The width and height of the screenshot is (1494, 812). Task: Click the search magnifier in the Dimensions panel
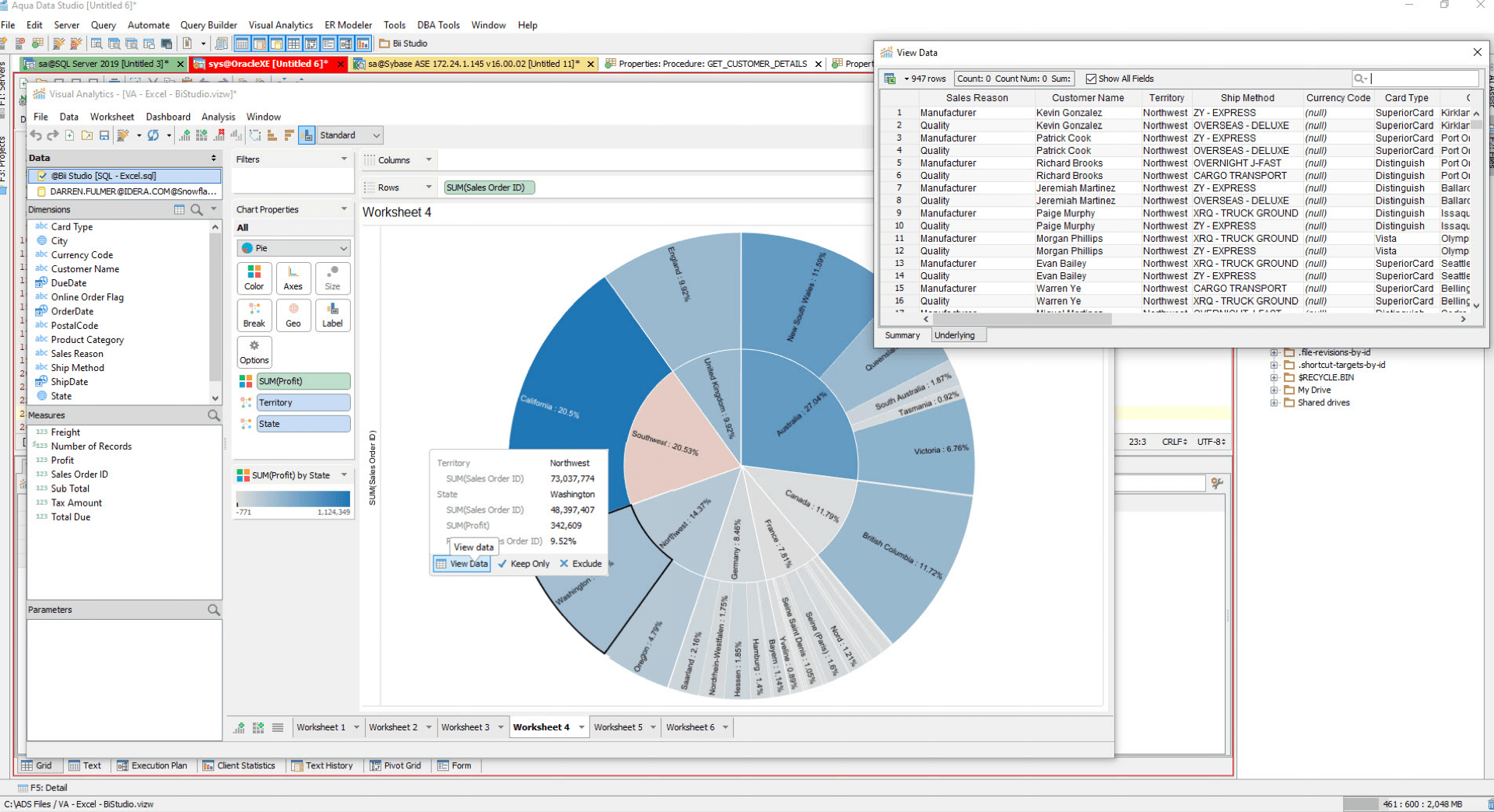[196, 209]
